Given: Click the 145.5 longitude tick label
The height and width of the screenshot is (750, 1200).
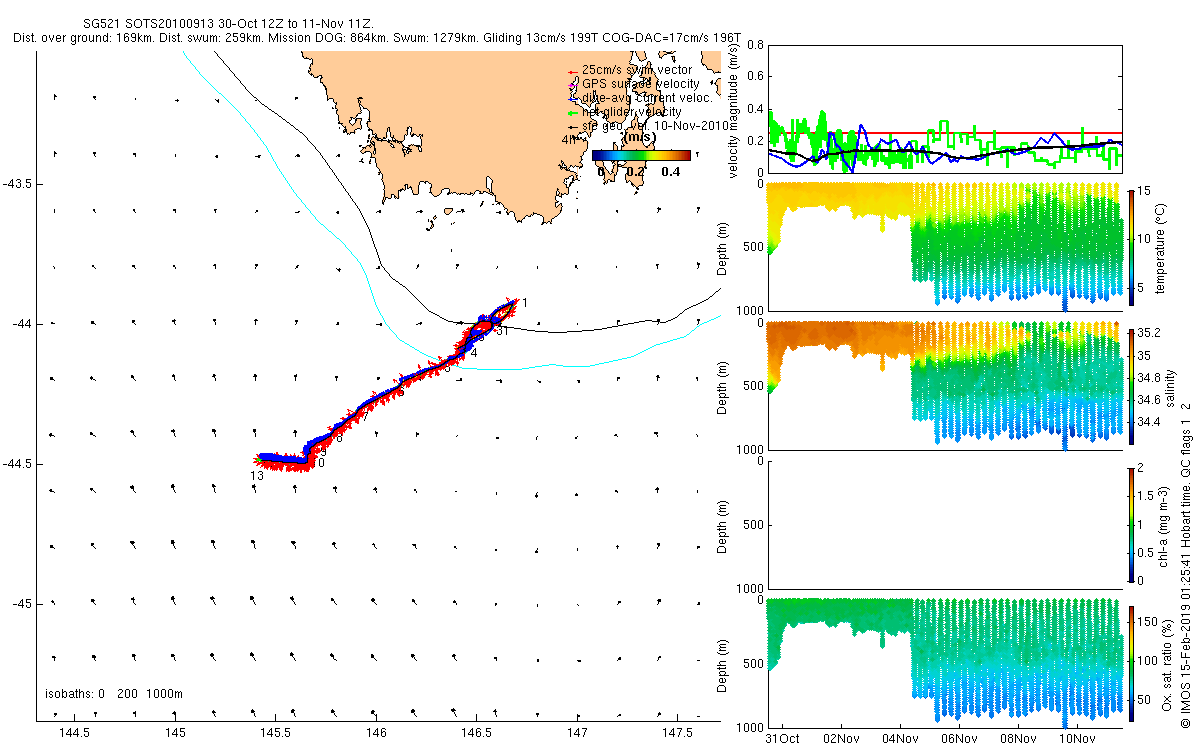Looking at the screenshot, I should pyautogui.click(x=275, y=733).
